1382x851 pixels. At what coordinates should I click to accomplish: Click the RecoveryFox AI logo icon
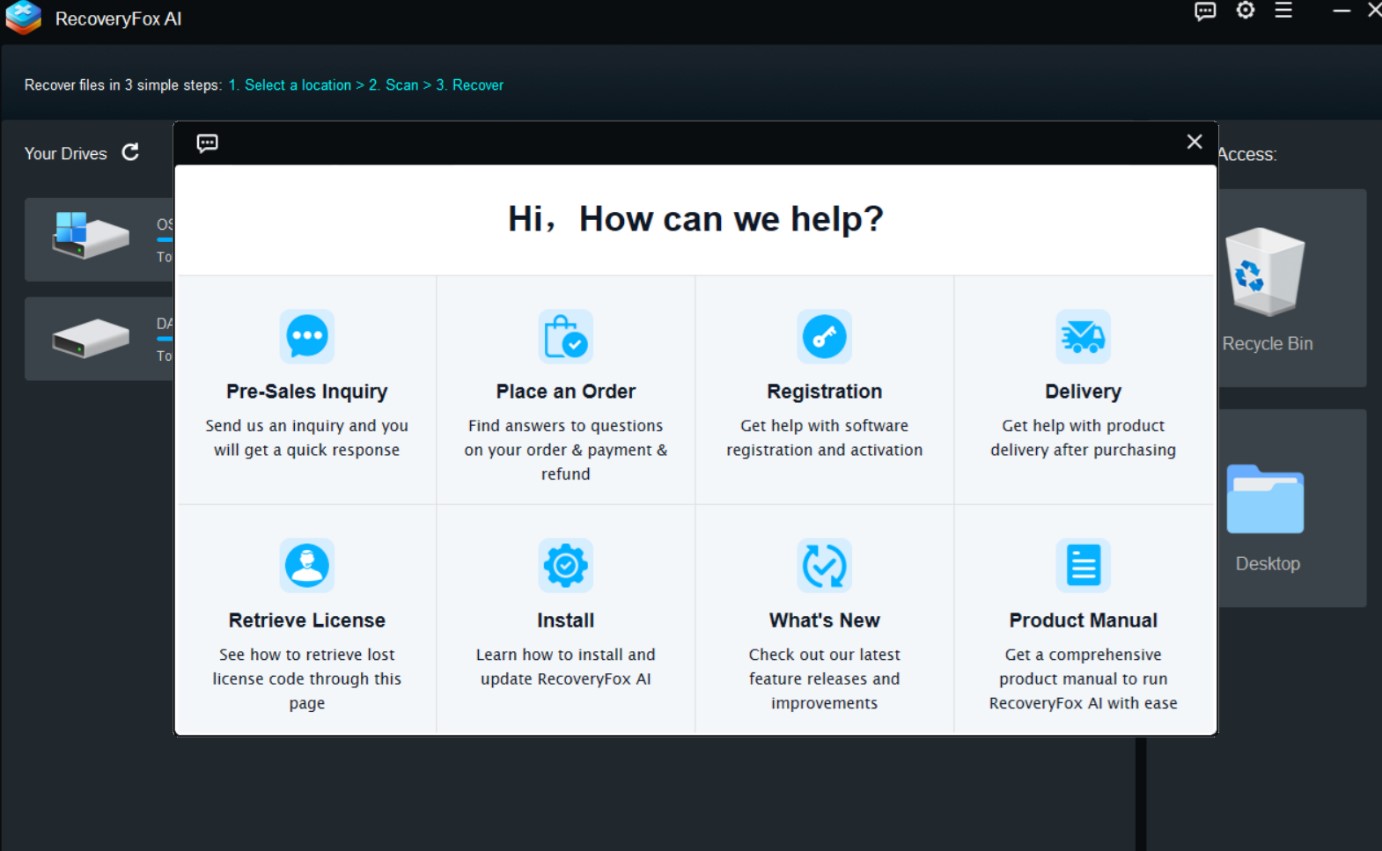[x=23, y=18]
